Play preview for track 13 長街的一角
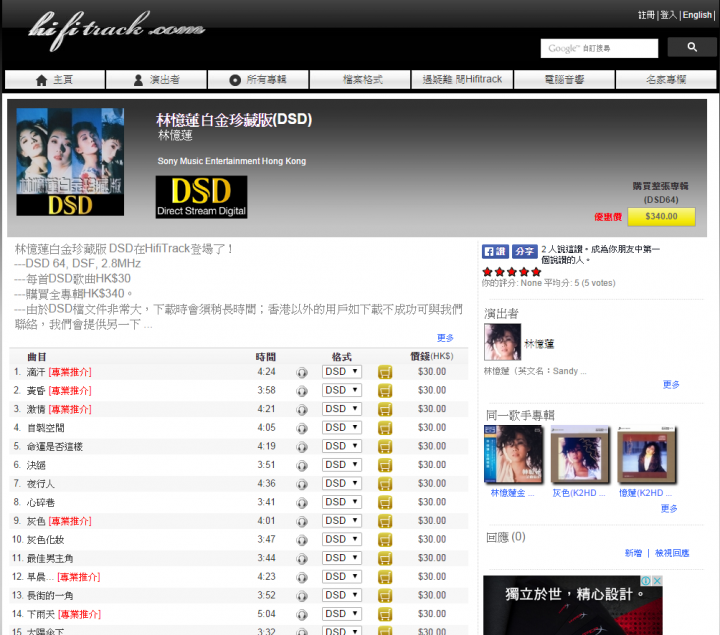The image size is (720, 635). [302, 596]
